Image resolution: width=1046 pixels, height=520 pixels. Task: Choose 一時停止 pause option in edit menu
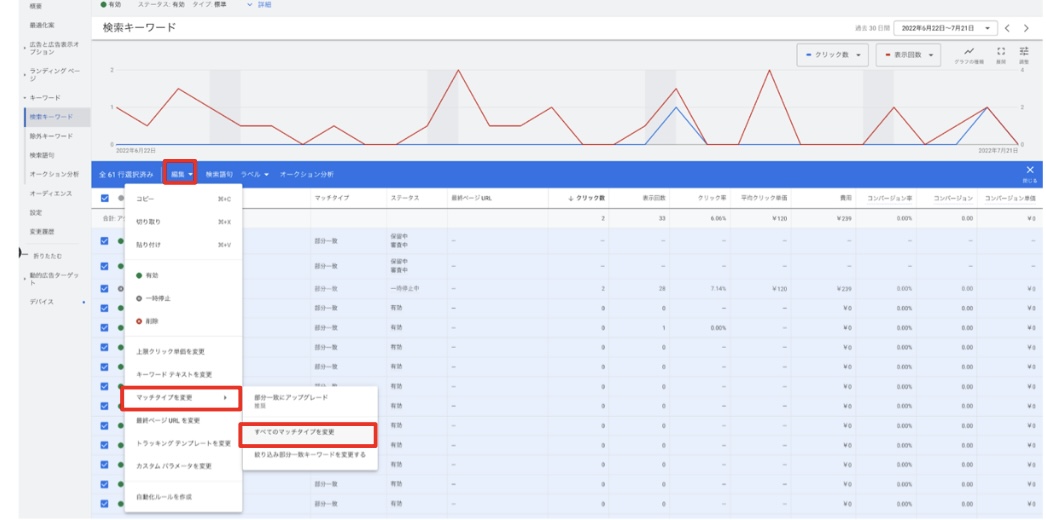(x=183, y=298)
